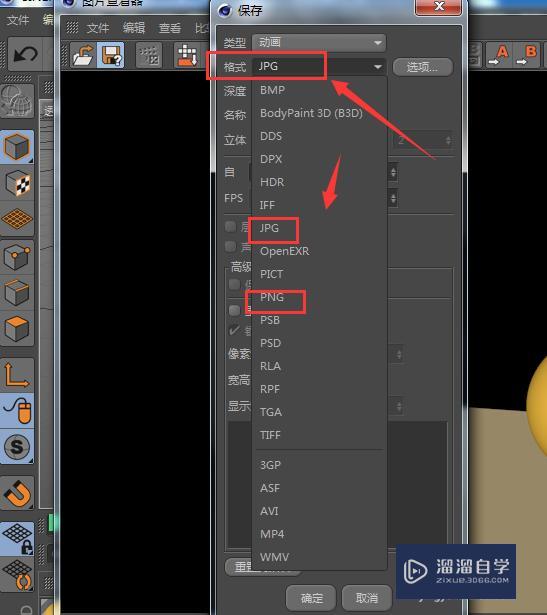Select RPF in the format list
Viewport: 547px width, 615px height.
(x=270, y=389)
